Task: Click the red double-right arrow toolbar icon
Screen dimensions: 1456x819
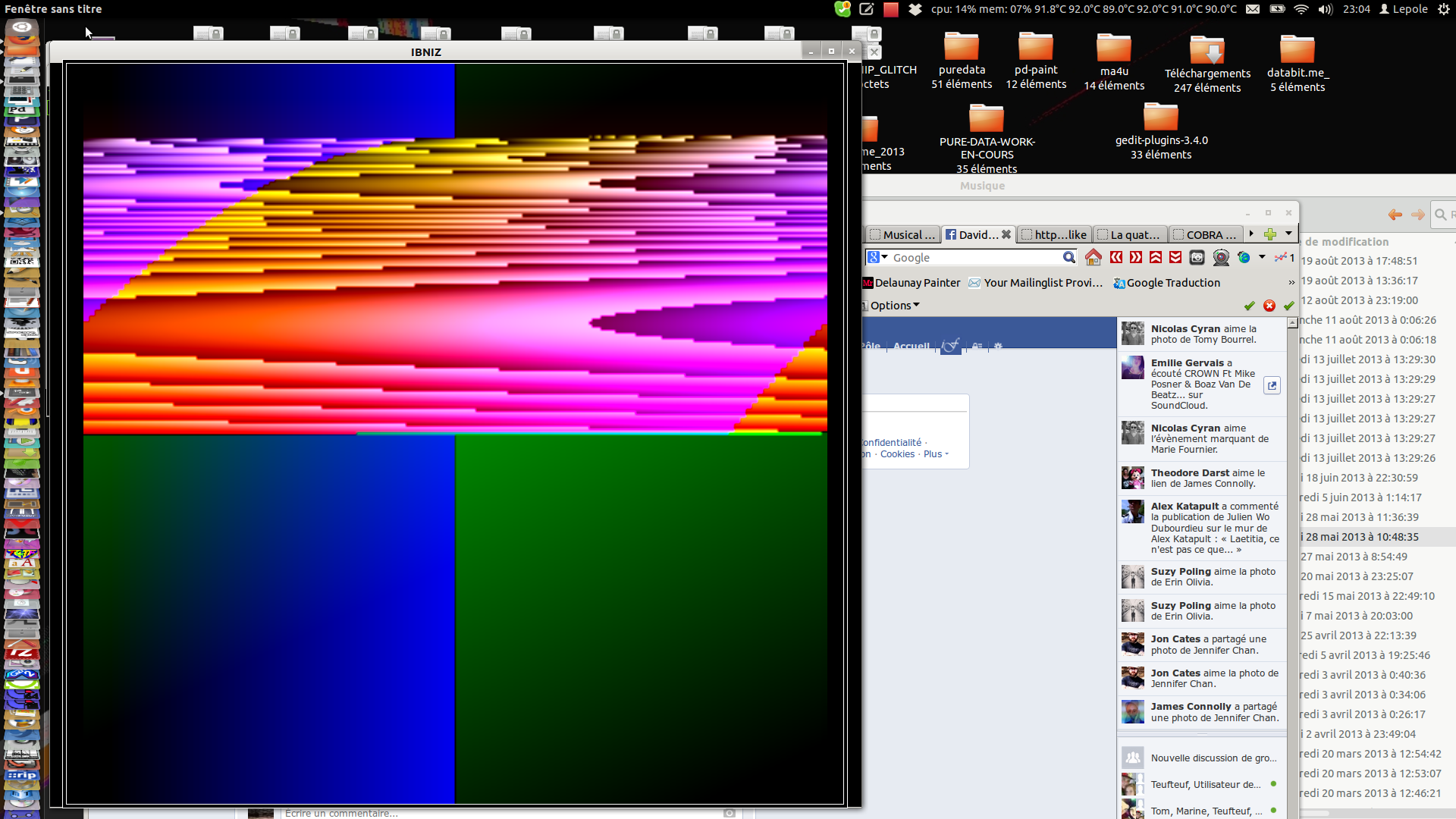Action: tap(1135, 258)
